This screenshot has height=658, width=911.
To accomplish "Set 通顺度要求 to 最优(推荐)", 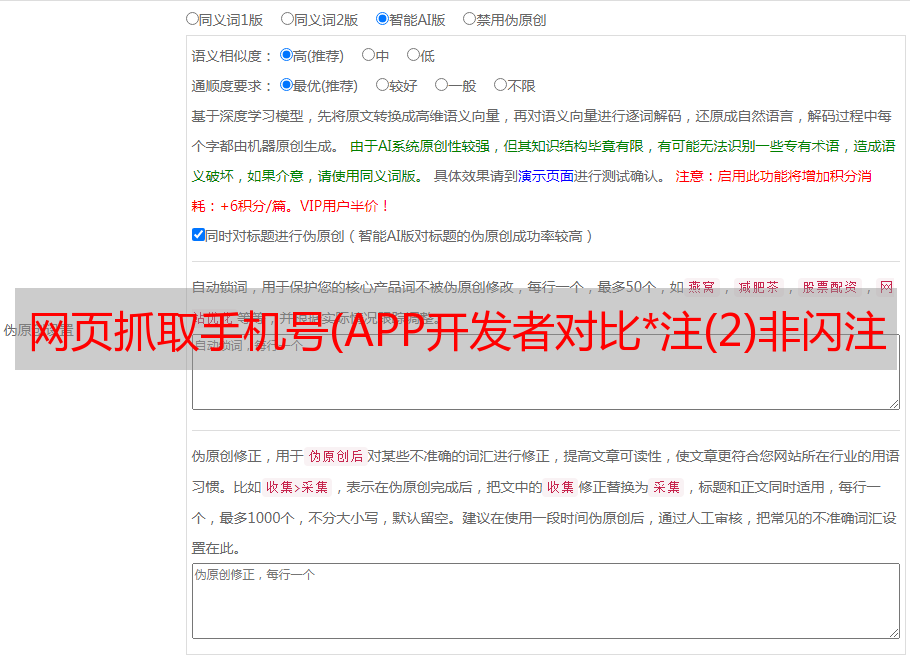I will click(x=286, y=85).
